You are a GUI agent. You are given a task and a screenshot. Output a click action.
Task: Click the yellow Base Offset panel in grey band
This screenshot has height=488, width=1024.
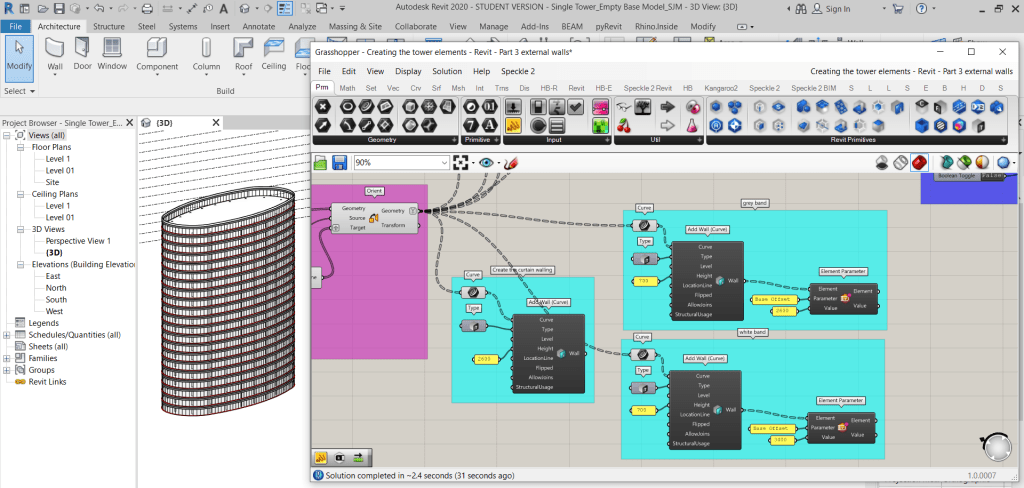tap(773, 299)
